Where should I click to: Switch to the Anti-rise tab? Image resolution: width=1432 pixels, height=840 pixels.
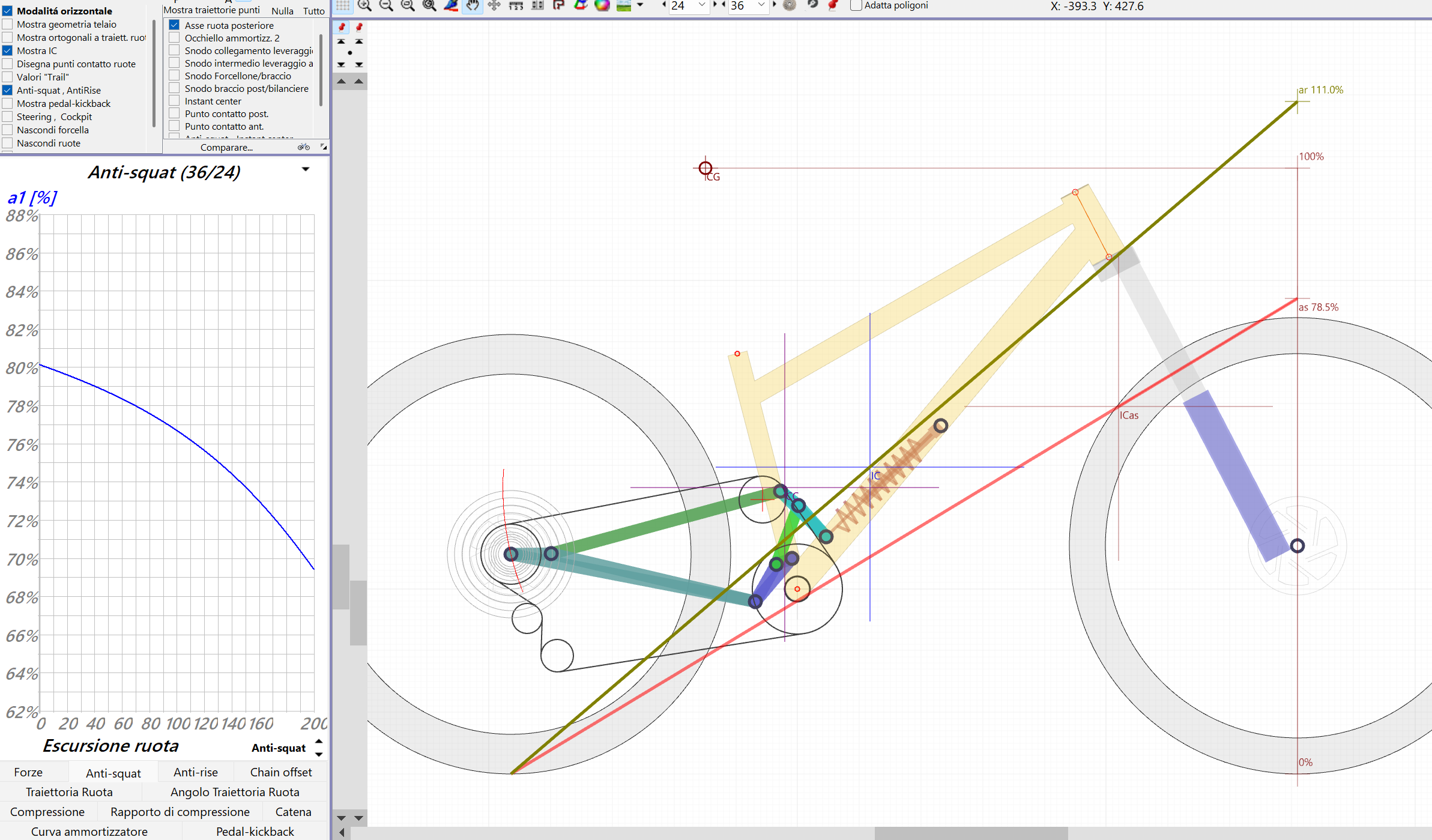coord(196,772)
